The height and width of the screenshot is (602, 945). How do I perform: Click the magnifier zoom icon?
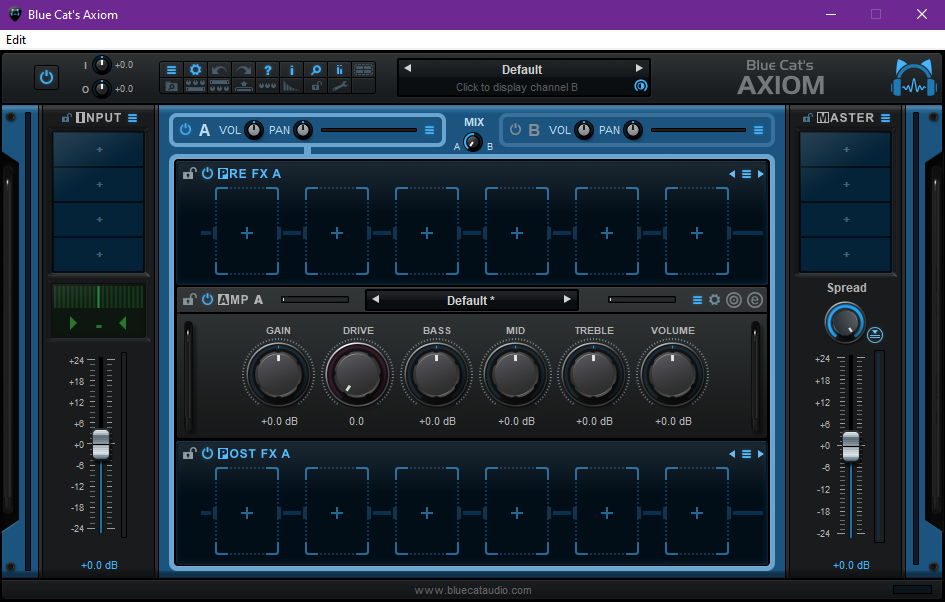coord(316,70)
